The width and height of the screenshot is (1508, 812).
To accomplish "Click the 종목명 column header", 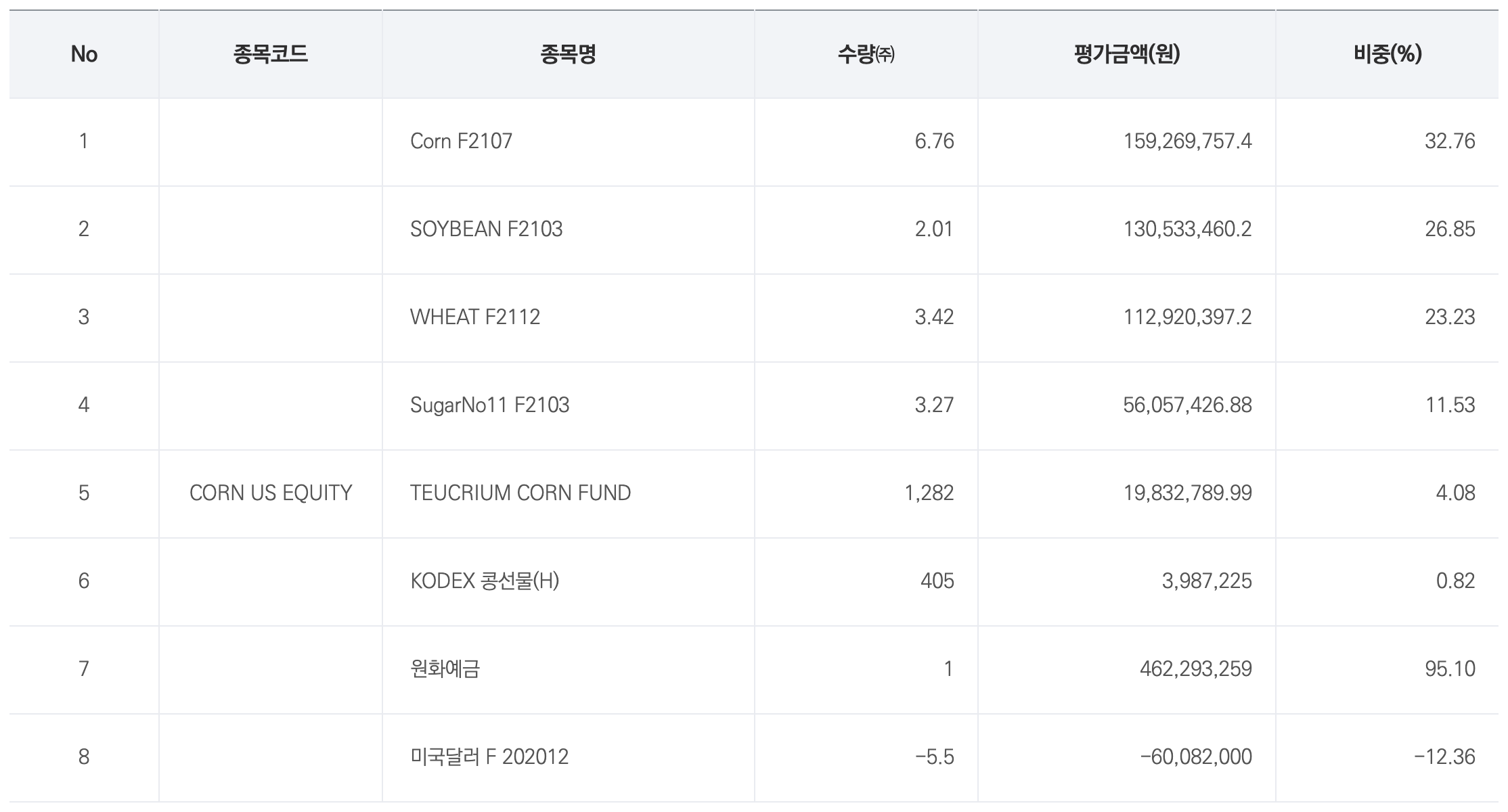I will tap(568, 54).
